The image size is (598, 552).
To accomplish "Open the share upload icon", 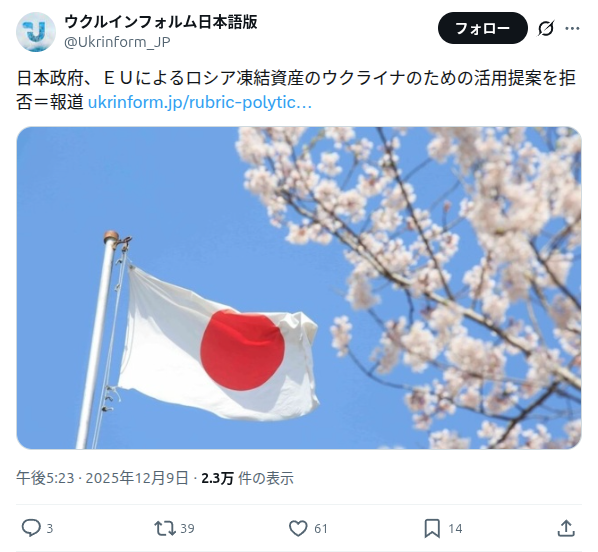I will (x=566, y=528).
